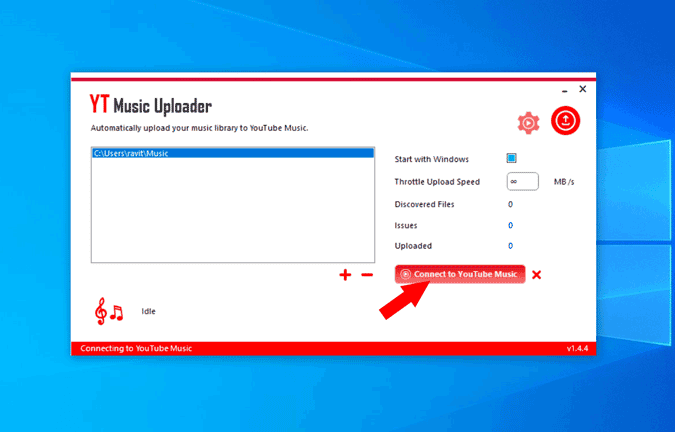The height and width of the screenshot is (432, 675).
Task: Open the Issues count value
Action: (x=510, y=225)
